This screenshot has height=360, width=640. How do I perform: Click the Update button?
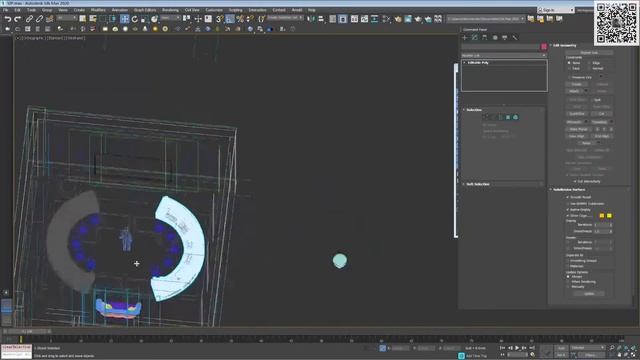[589, 293]
